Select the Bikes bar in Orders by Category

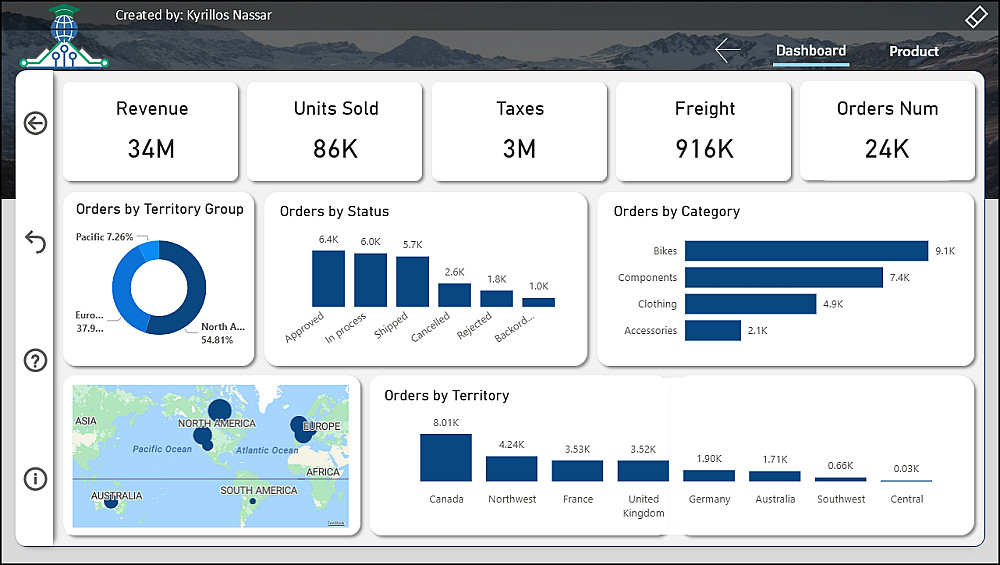(806, 251)
